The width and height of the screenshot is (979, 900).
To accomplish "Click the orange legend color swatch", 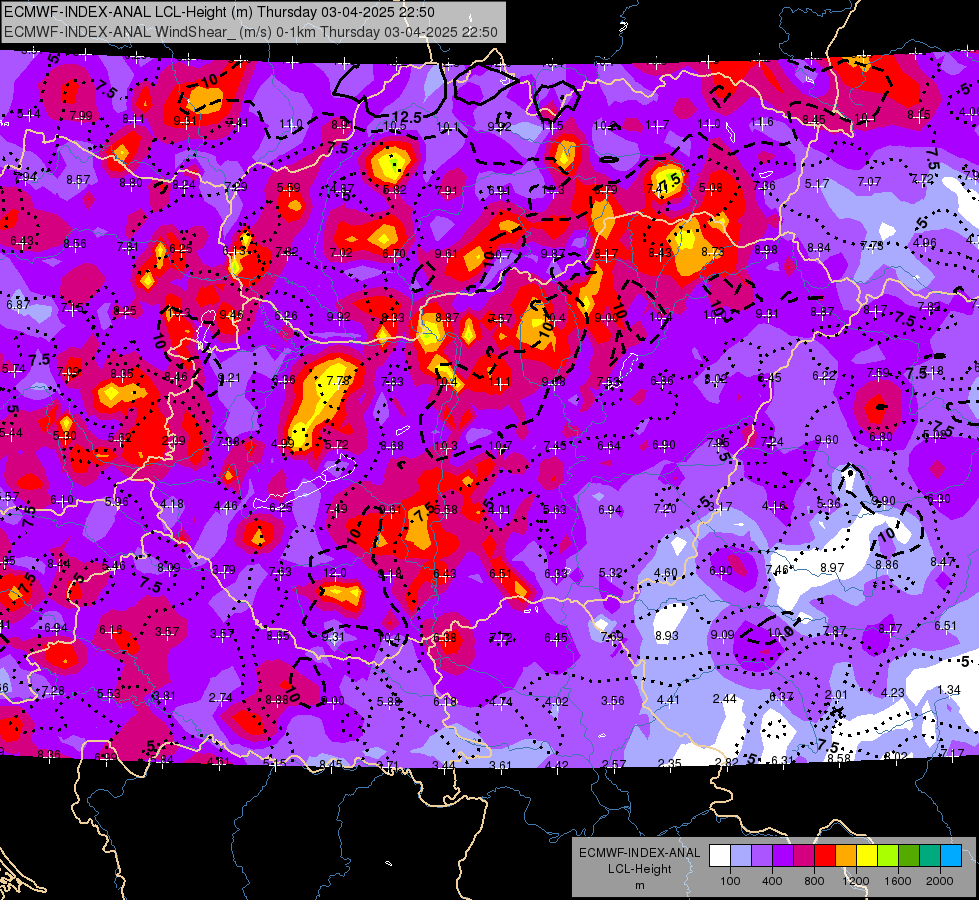I will [x=846, y=856].
